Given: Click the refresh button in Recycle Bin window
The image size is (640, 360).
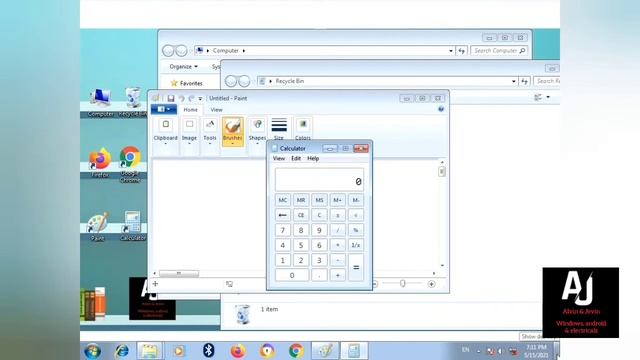Looking at the screenshot, I should point(524,81).
